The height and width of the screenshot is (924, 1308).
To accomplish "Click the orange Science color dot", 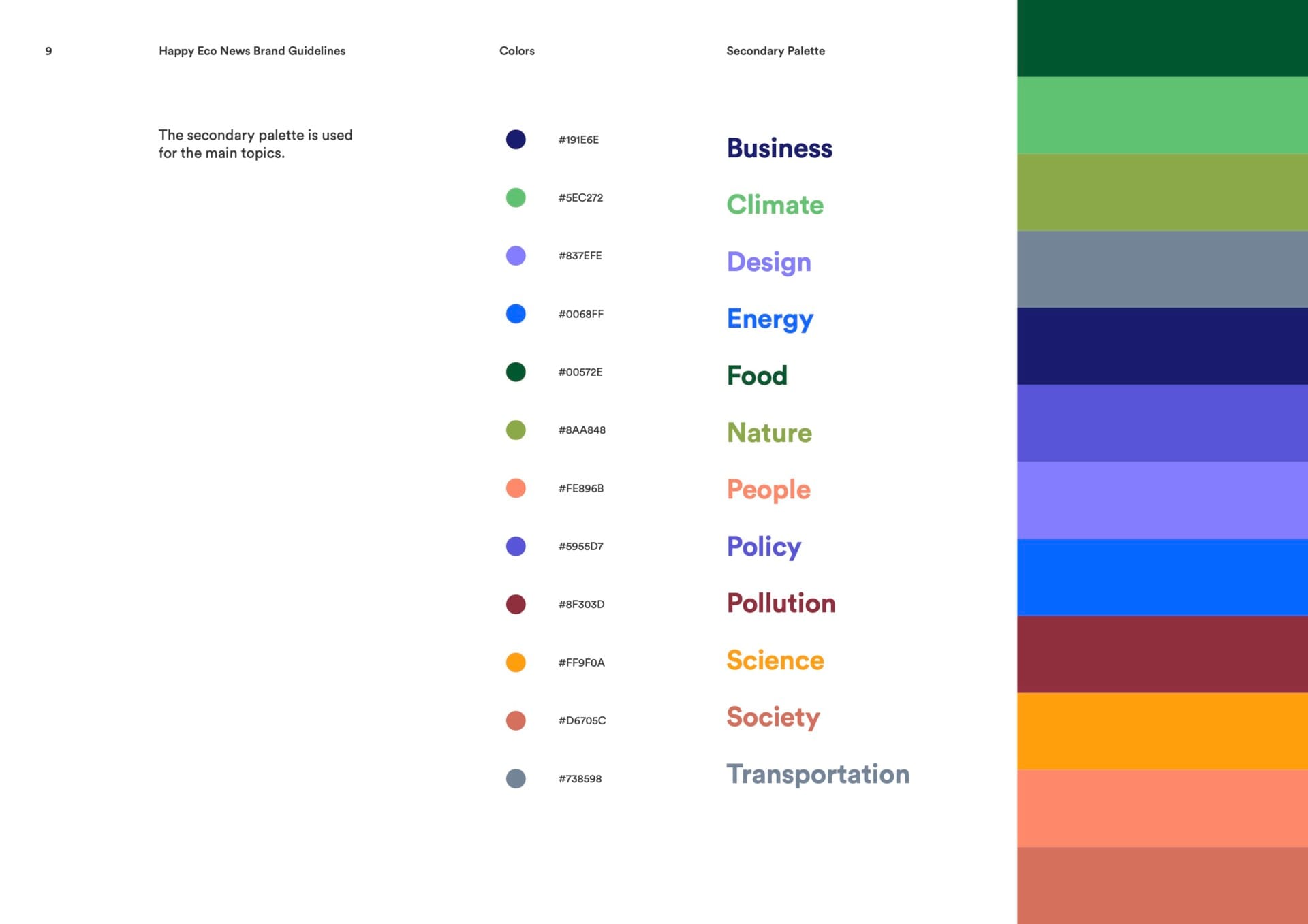I will pyautogui.click(x=516, y=663).
